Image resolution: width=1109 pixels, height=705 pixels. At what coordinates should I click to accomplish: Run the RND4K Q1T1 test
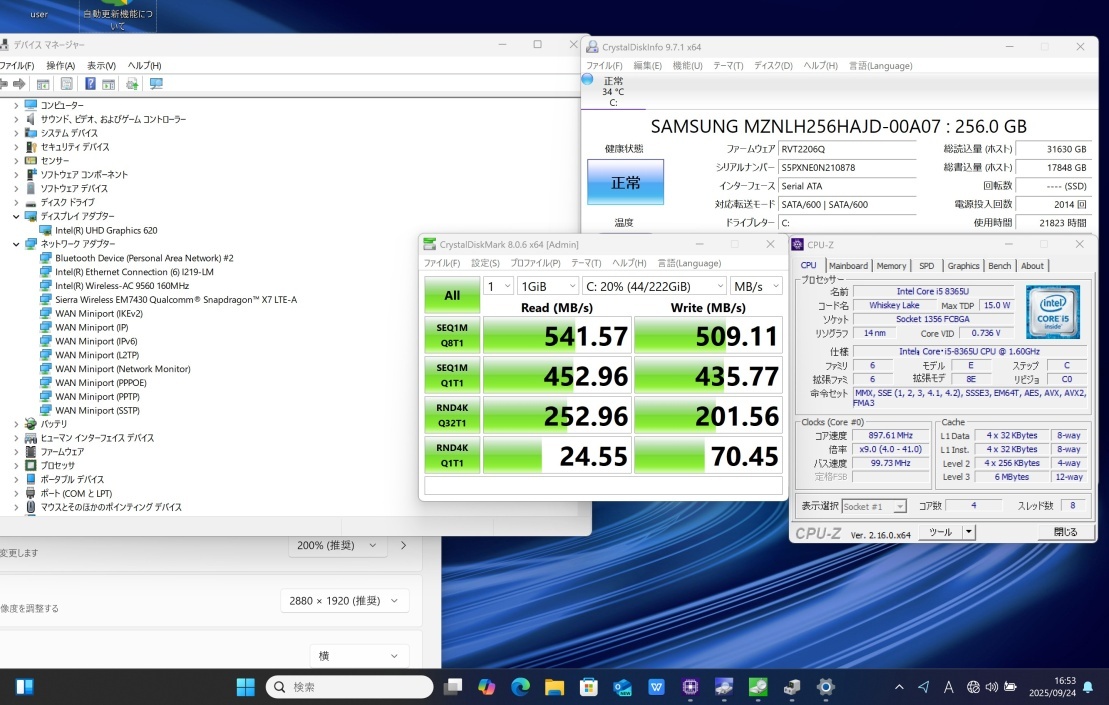pyautogui.click(x=452, y=455)
